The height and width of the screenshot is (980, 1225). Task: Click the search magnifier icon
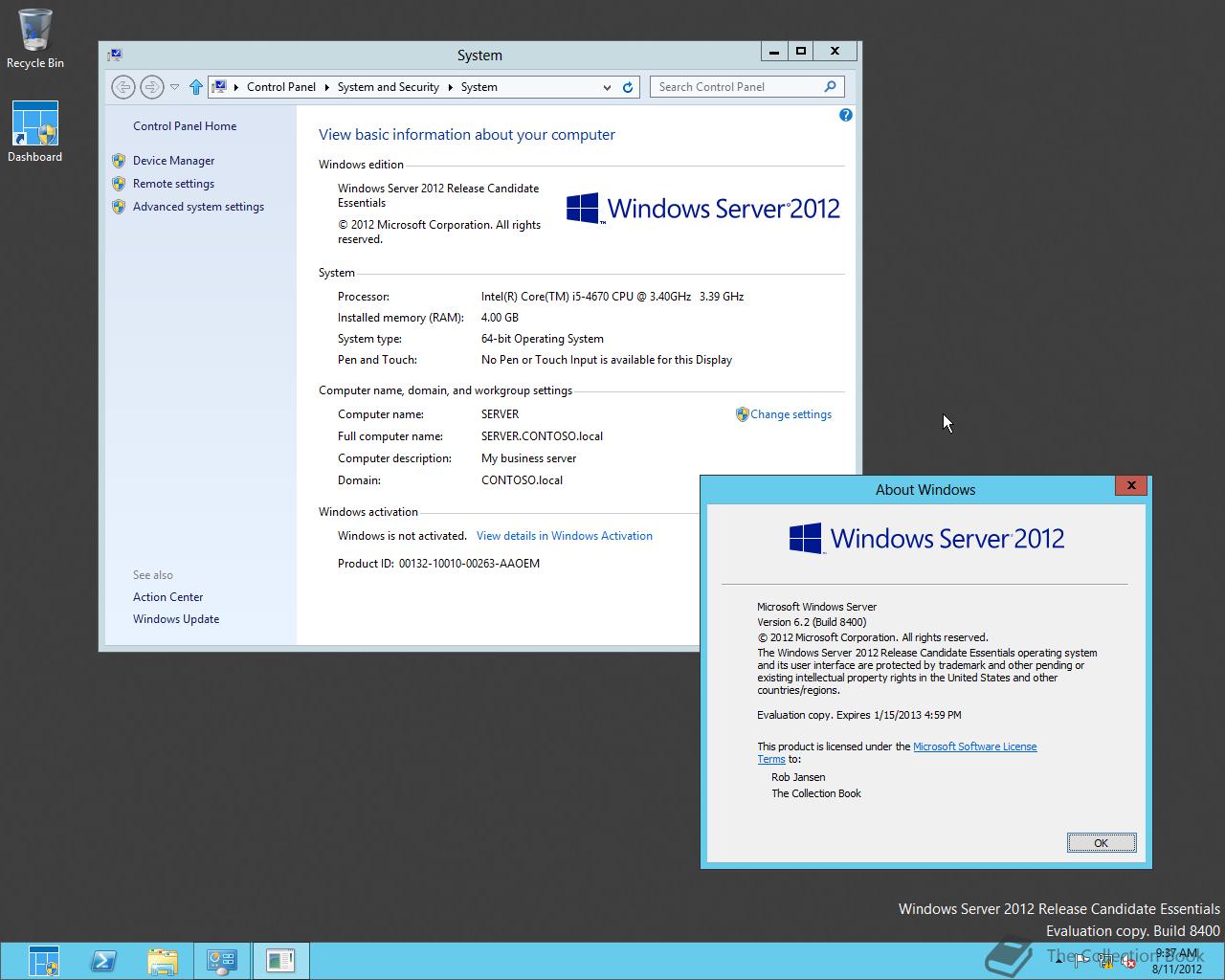click(830, 87)
